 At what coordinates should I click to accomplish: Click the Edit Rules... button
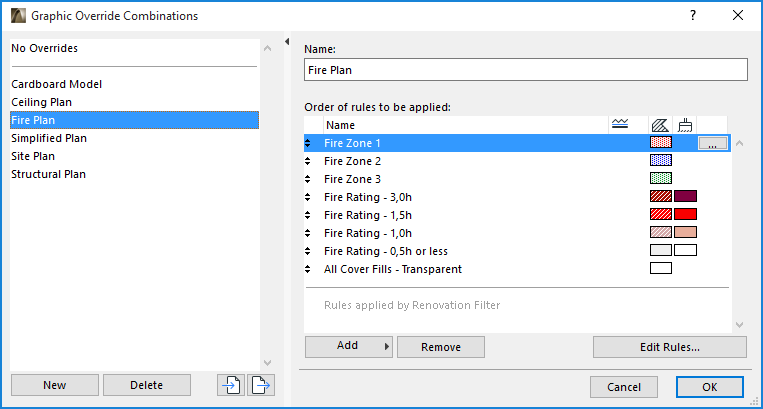(x=669, y=347)
